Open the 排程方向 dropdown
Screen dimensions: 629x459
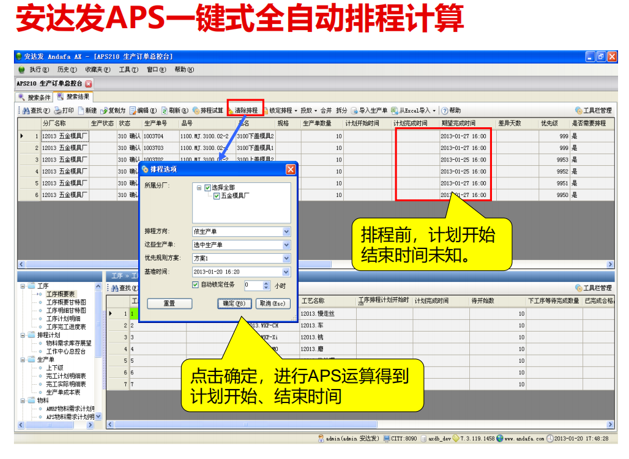coord(285,232)
